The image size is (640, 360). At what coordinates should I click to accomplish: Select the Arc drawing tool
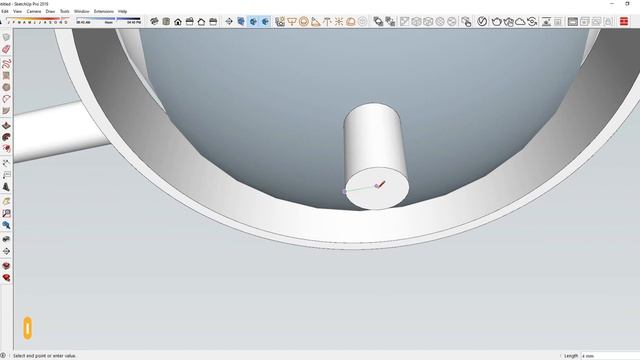pos(6,99)
